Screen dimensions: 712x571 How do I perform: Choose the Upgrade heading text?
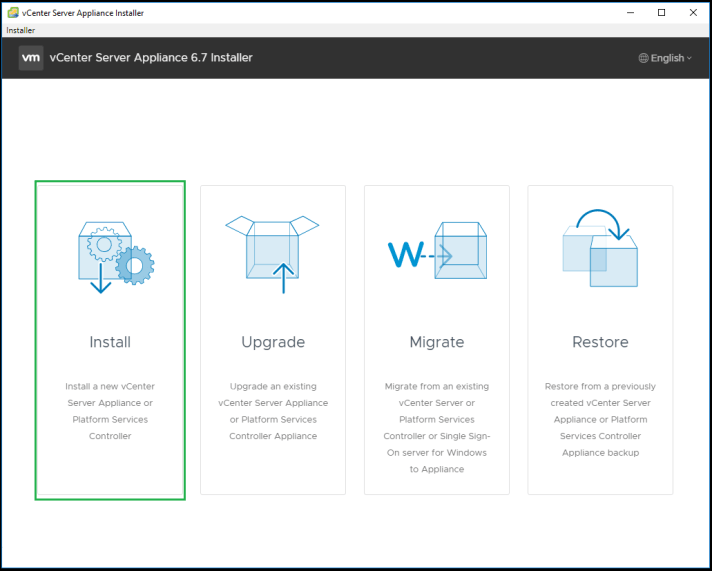click(x=273, y=342)
